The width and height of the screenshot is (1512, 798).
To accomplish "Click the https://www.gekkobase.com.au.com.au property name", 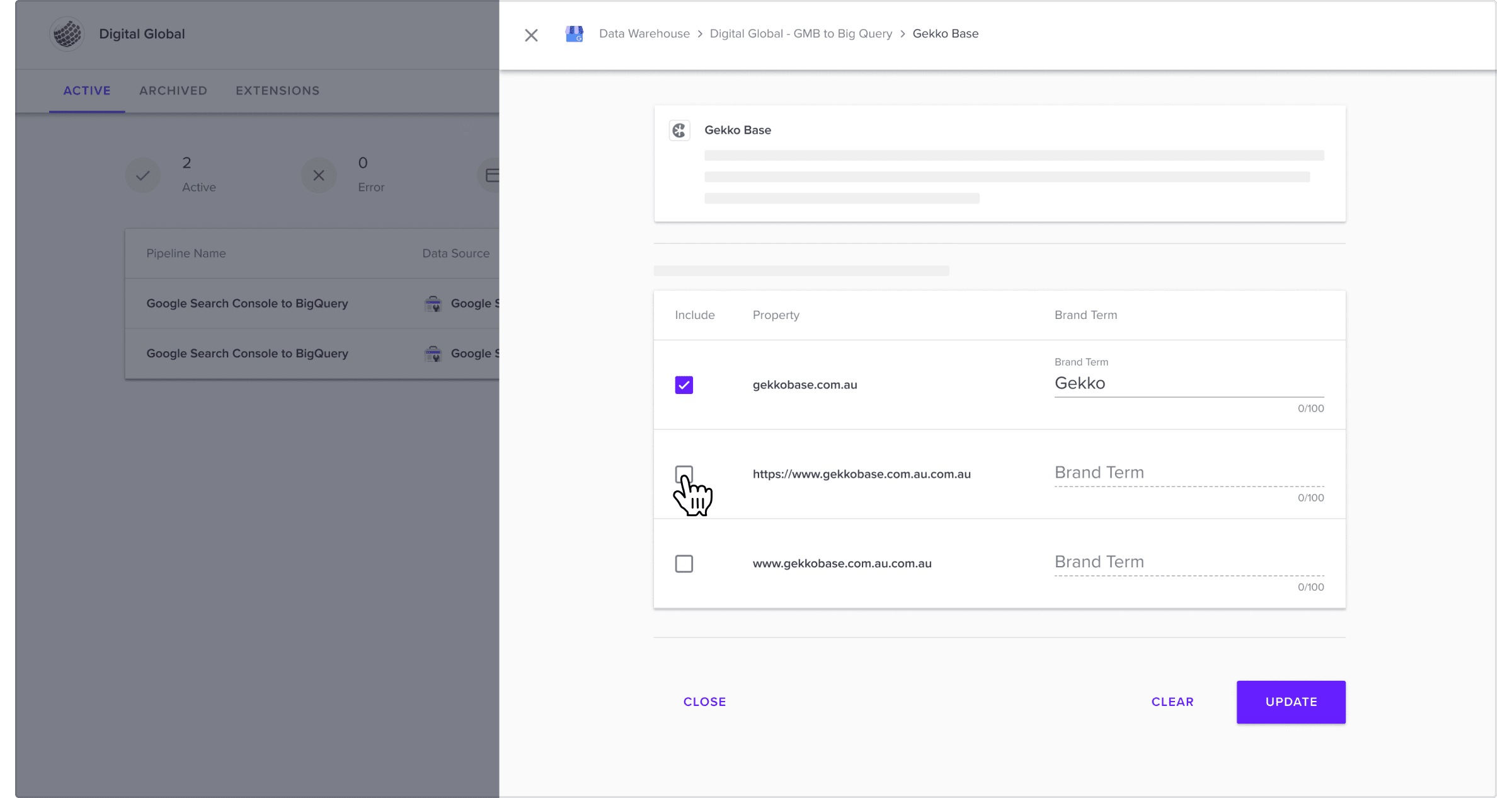I will [861, 475].
